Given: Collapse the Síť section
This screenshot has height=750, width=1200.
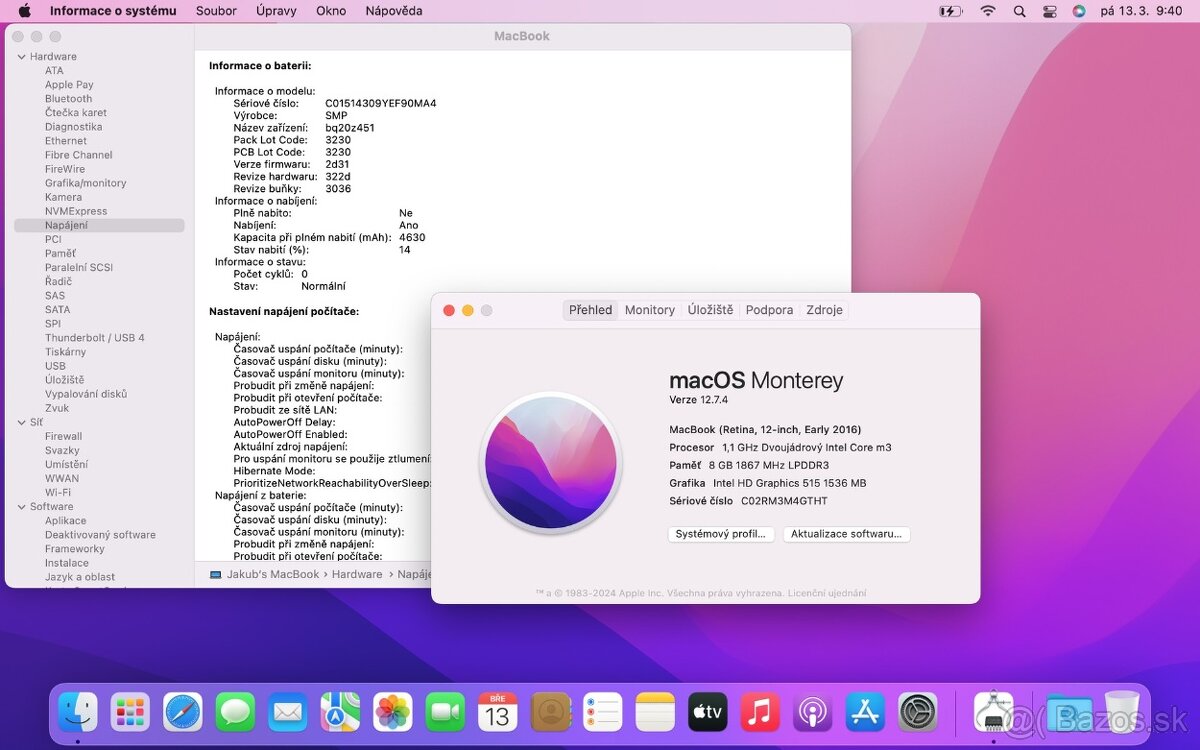Looking at the screenshot, I should (22, 422).
